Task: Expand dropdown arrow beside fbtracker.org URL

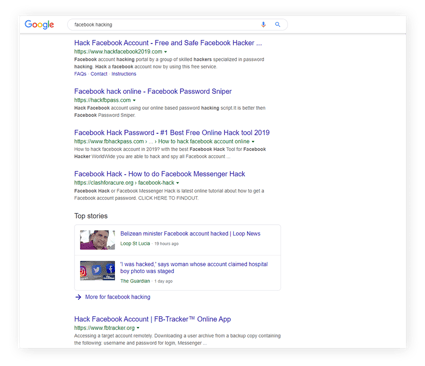Action: click(138, 328)
